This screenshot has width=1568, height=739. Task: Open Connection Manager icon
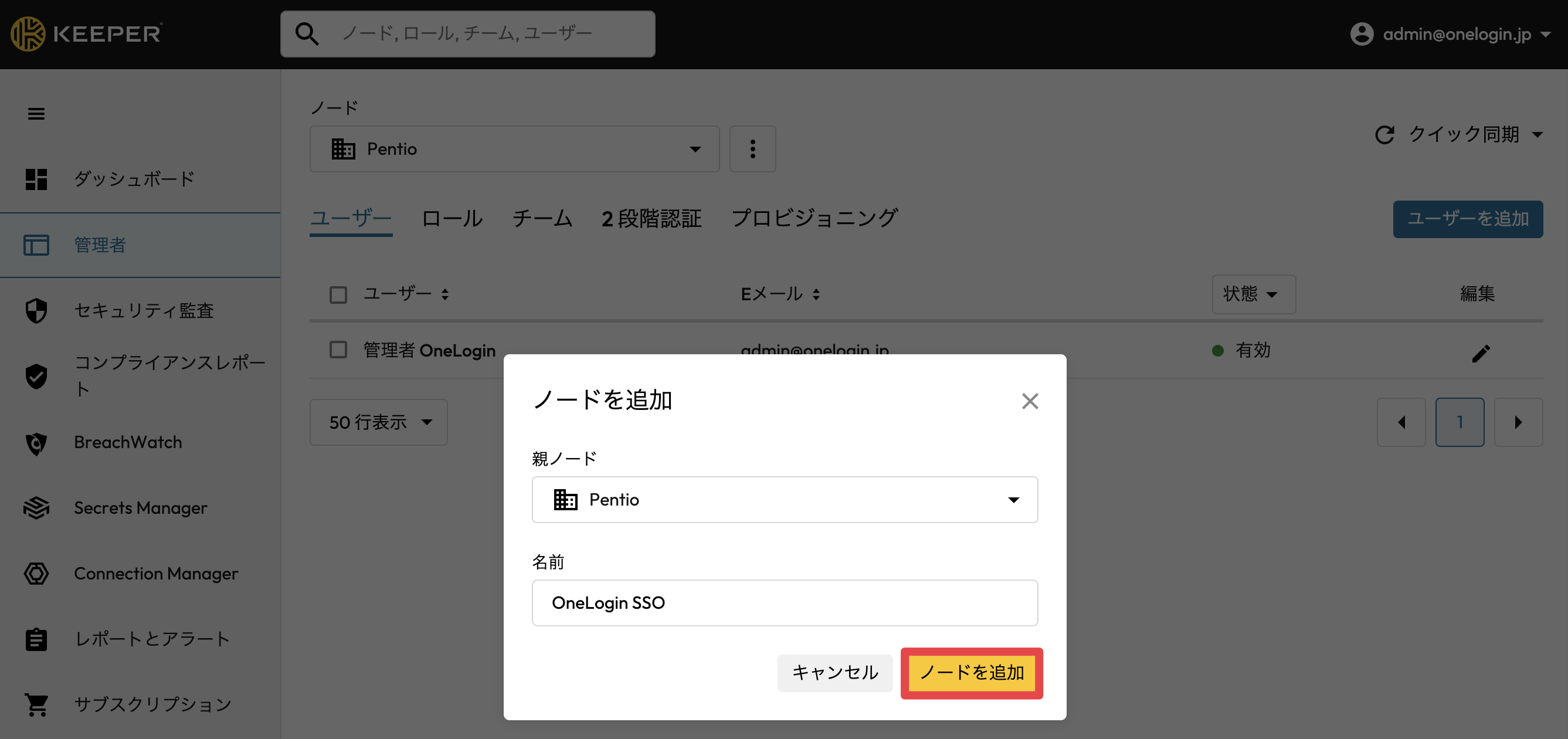[36, 574]
